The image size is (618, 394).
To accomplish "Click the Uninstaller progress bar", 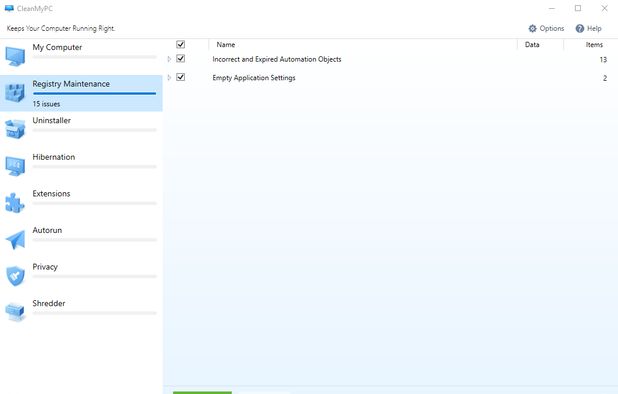I will point(95,130).
